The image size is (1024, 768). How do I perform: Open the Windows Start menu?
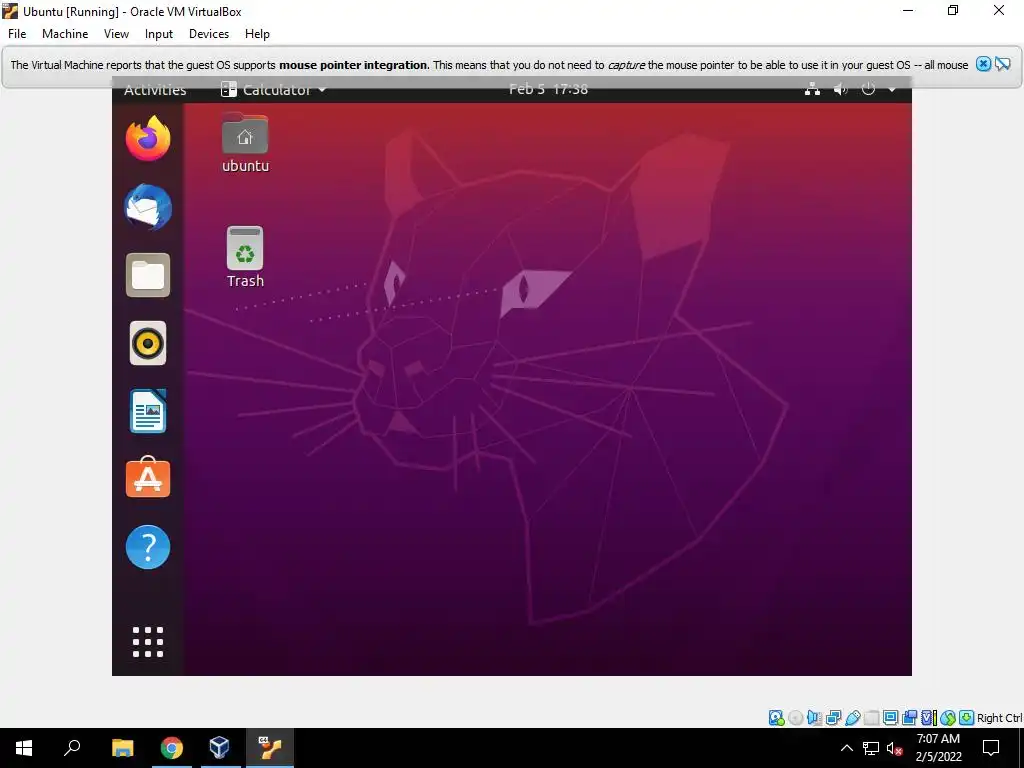(24, 748)
